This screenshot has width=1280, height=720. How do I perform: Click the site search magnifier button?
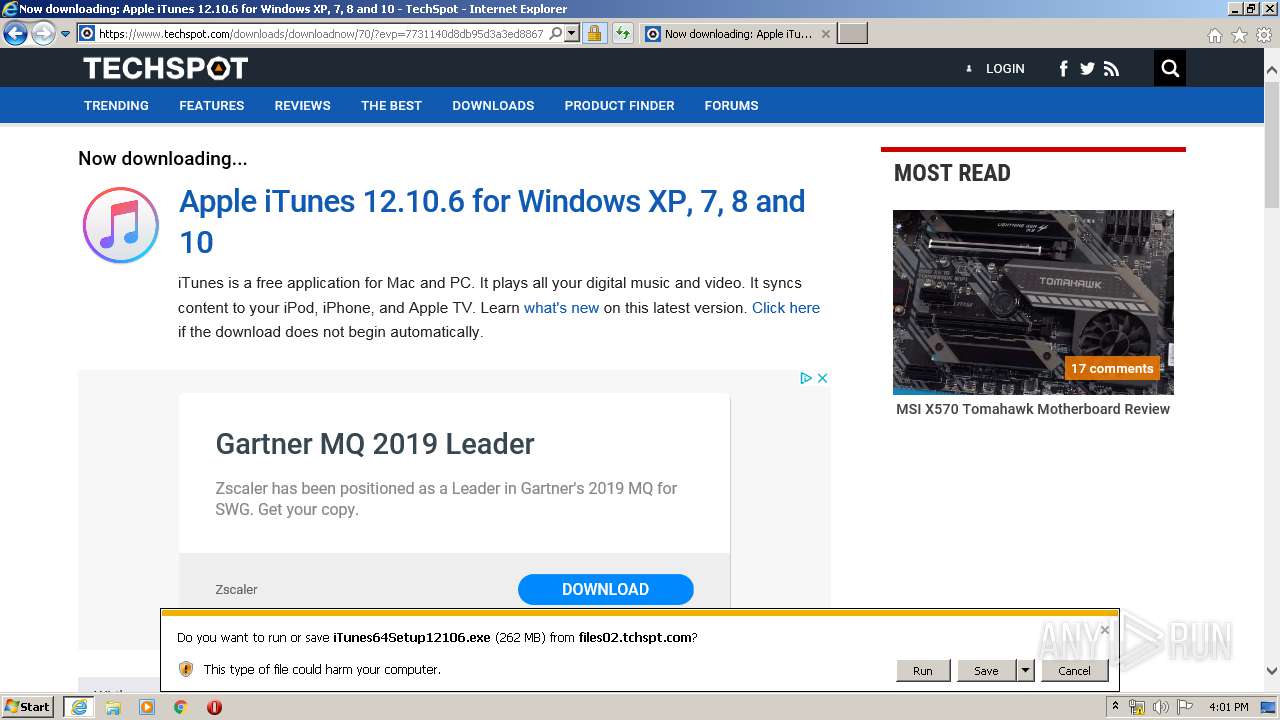point(1170,69)
